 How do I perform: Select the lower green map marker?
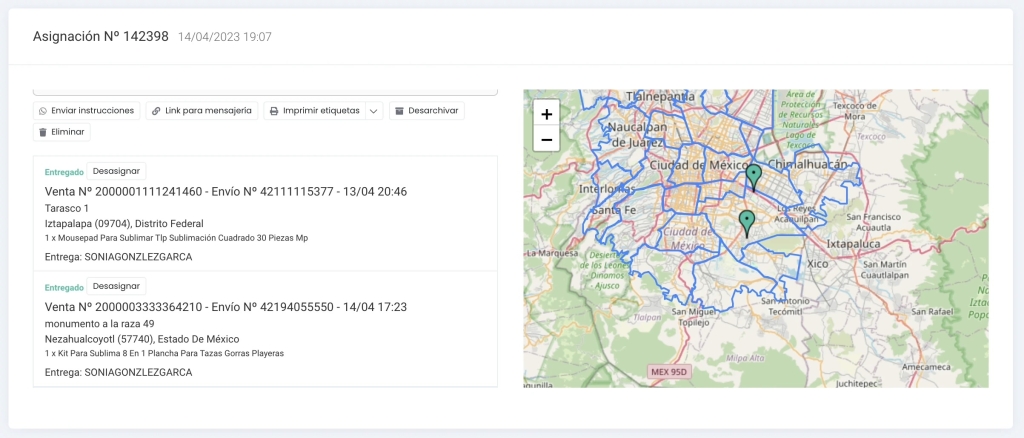(746, 222)
